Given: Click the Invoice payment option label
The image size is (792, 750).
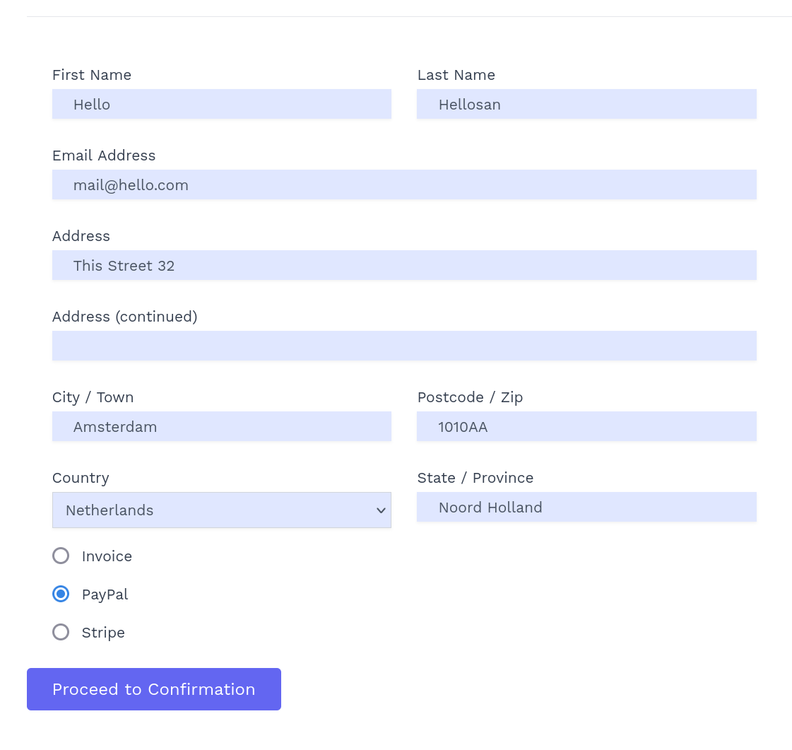Looking at the screenshot, I should (107, 556).
